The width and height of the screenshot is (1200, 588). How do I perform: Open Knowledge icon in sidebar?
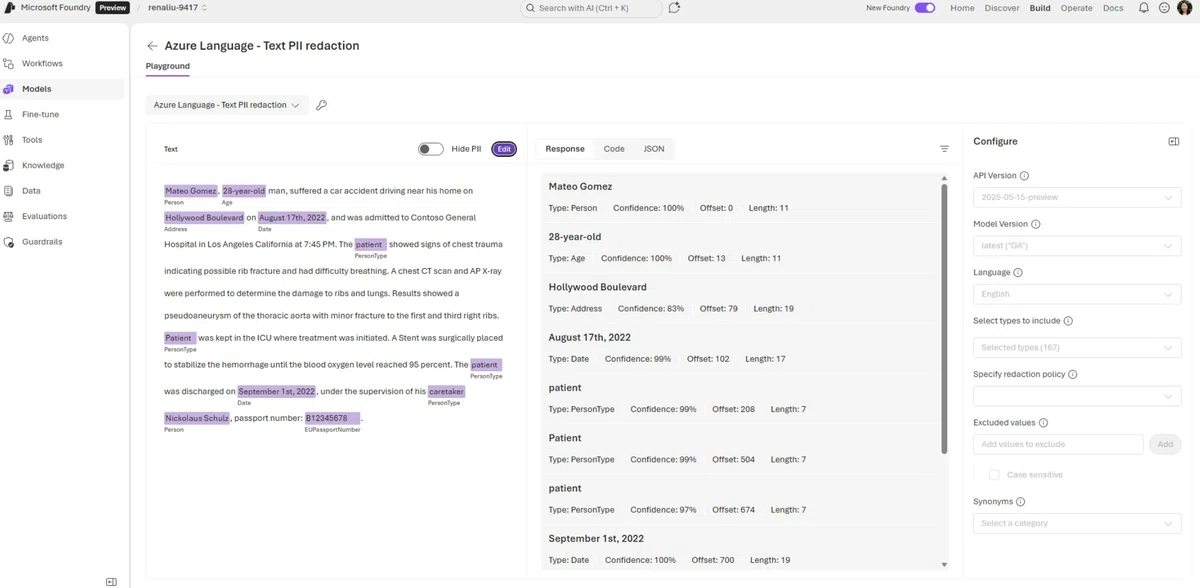pyautogui.click(x=9, y=165)
